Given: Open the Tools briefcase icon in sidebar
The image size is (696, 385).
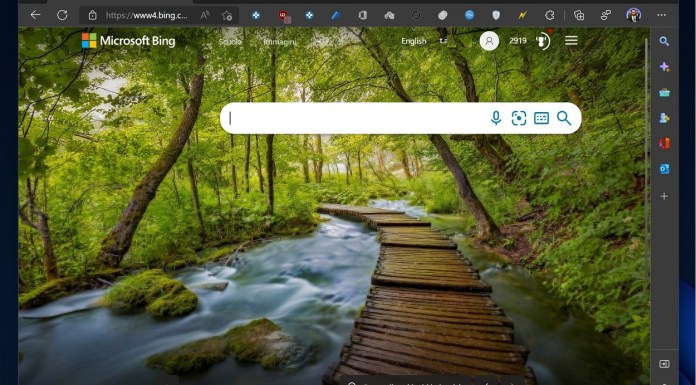Looking at the screenshot, I should pos(664,92).
